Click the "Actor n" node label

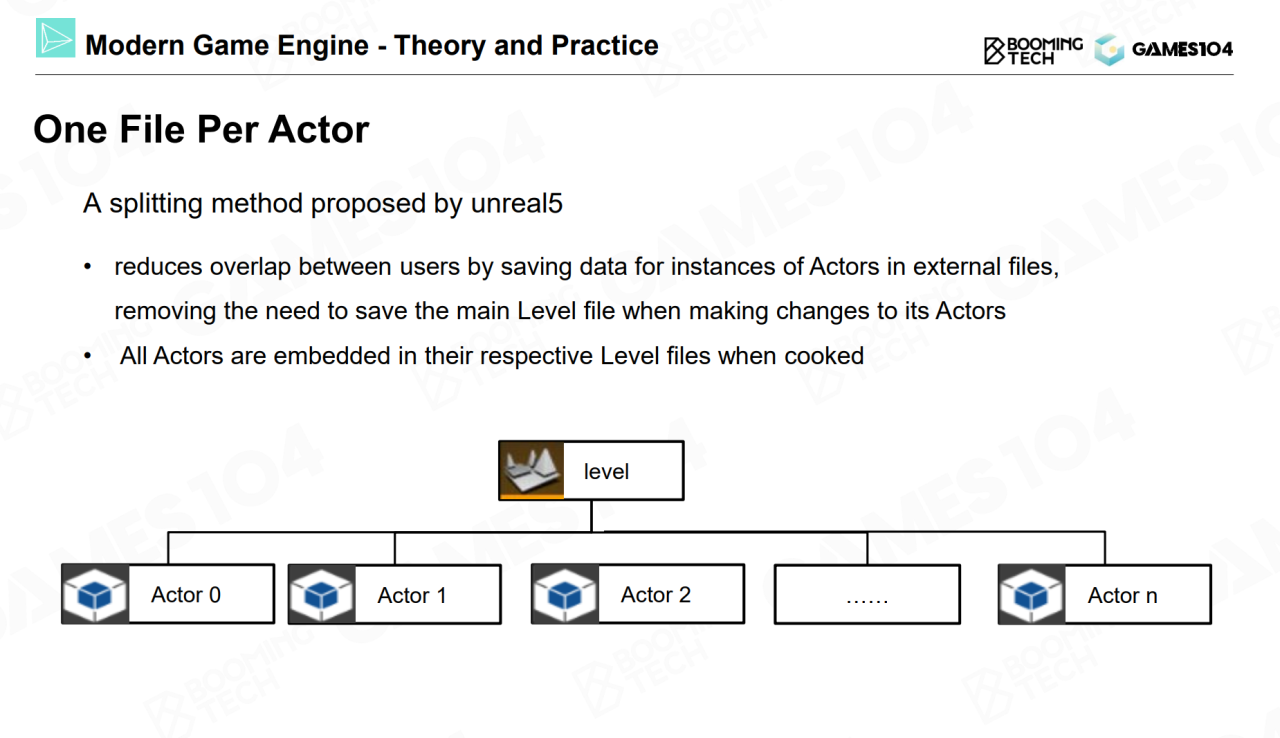tap(1122, 596)
